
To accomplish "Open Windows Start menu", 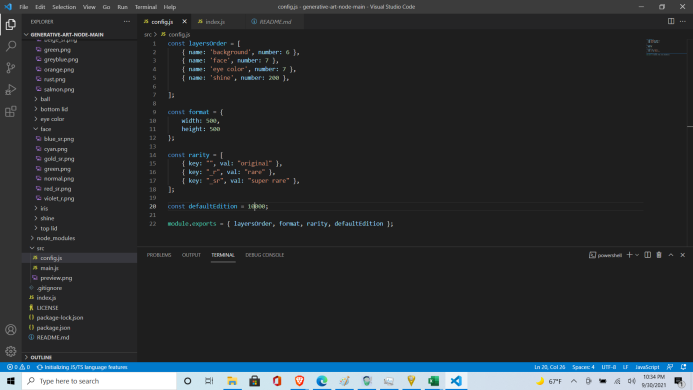I will [x=11, y=381].
